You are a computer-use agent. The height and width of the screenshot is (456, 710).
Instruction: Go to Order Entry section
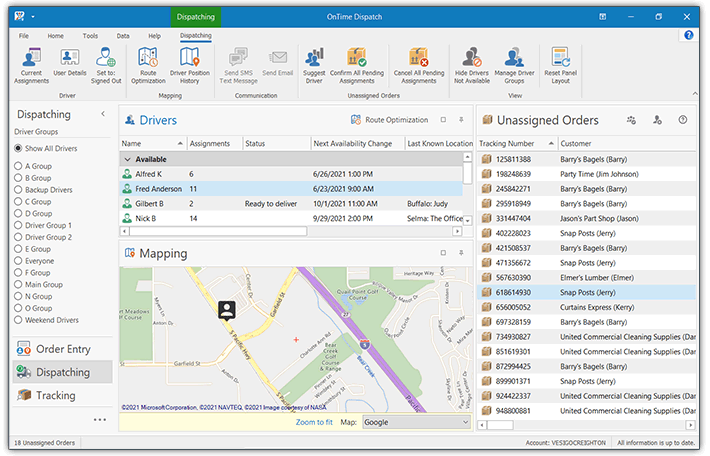[62, 349]
